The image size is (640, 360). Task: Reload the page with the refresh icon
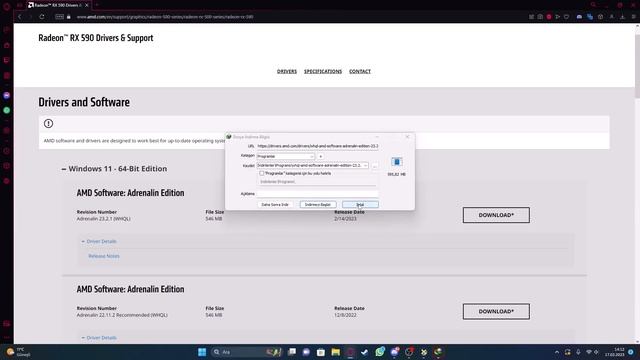(x=42, y=17)
